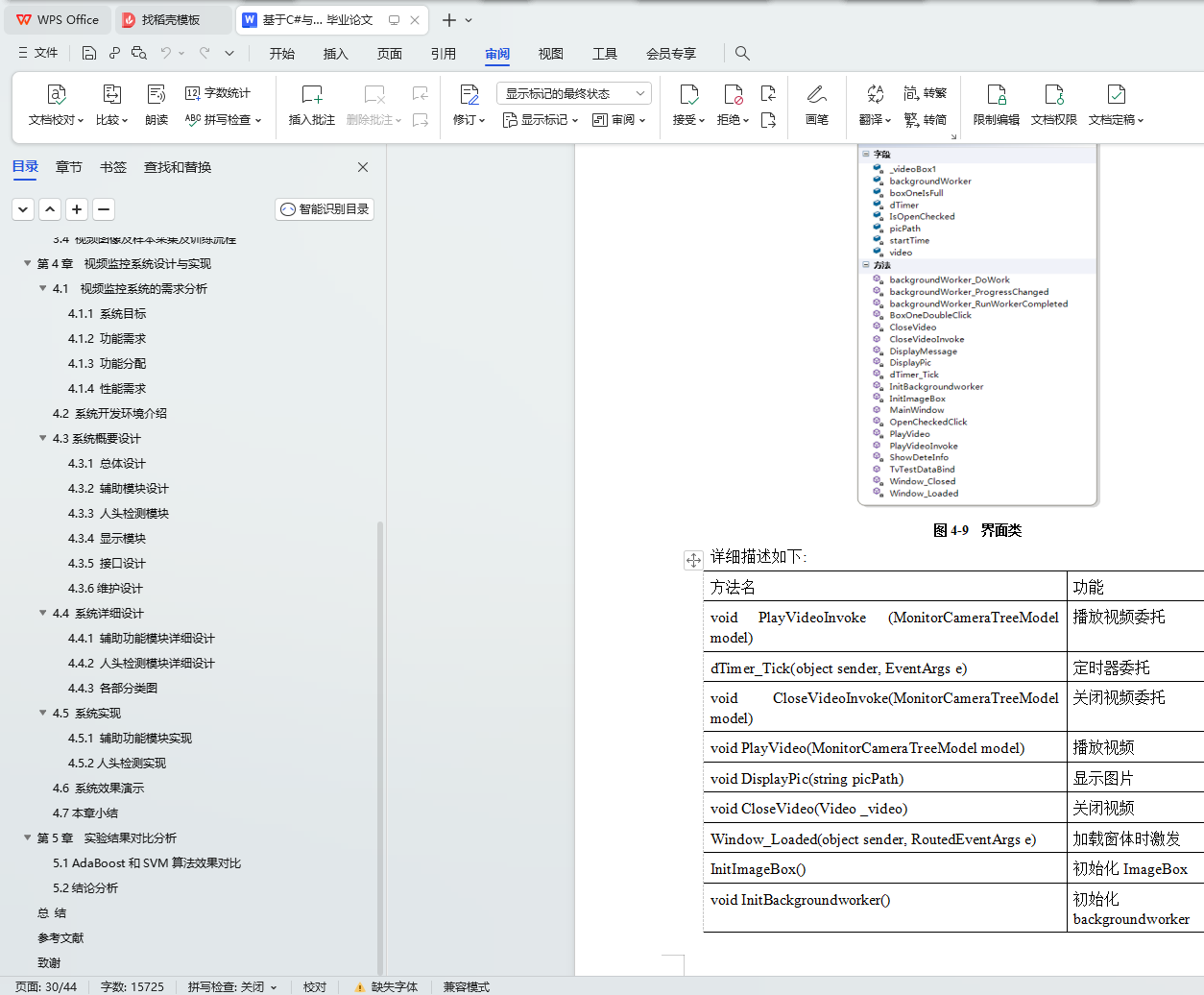The width and height of the screenshot is (1204, 995).
Task: Click the new tab plus button
Action: click(x=448, y=20)
